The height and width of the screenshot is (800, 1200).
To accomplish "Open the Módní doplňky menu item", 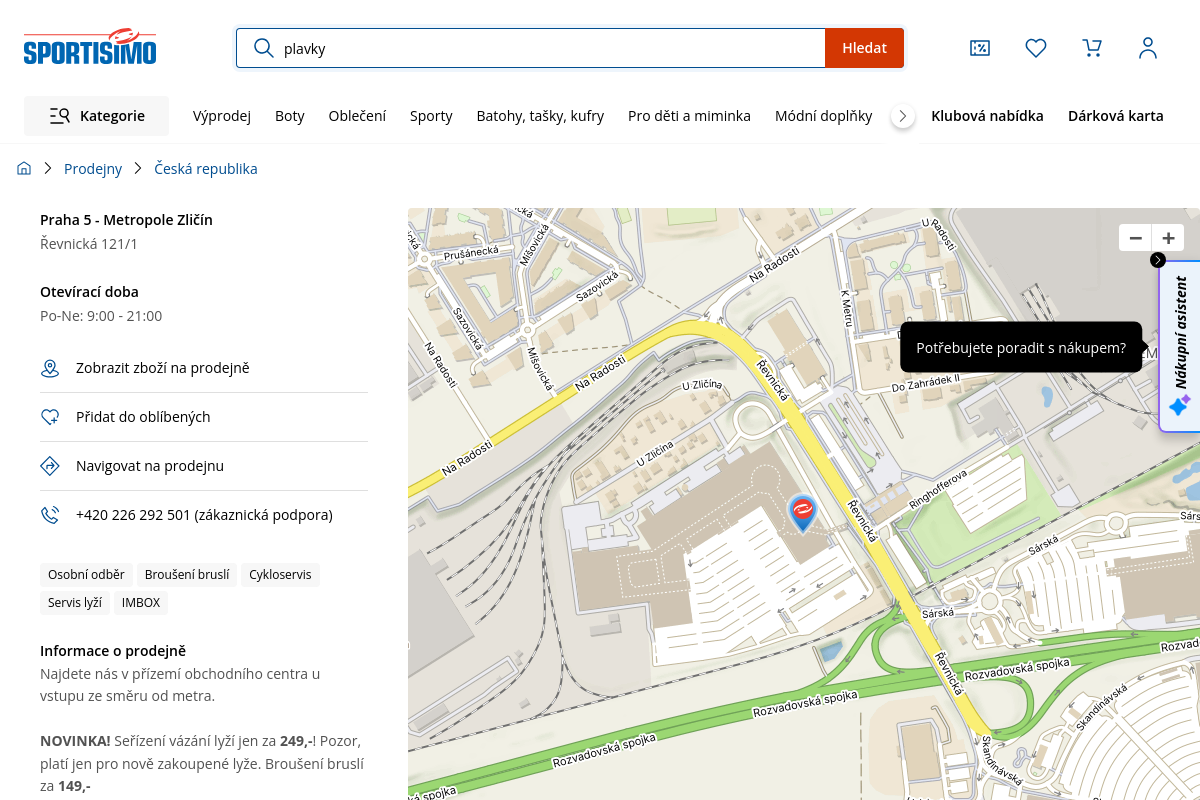I will click(x=824, y=116).
